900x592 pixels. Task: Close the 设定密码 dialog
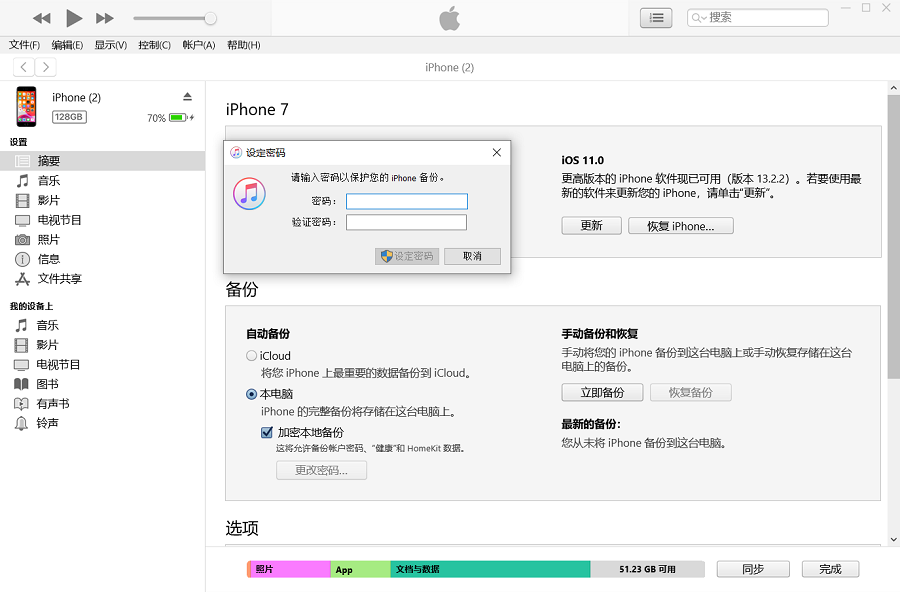[x=496, y=152]
